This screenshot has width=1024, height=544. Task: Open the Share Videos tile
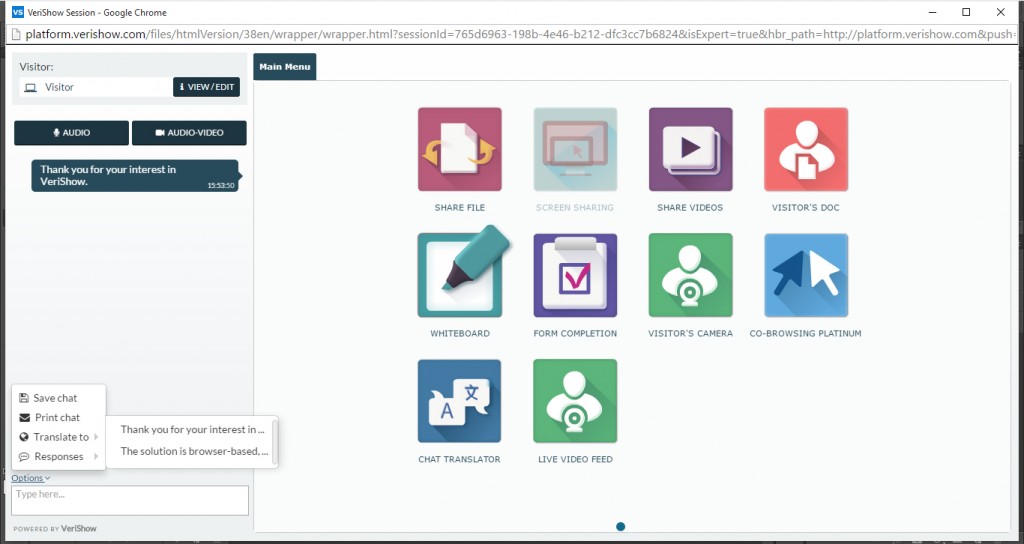pyautogui.click(x=690, y=150)
